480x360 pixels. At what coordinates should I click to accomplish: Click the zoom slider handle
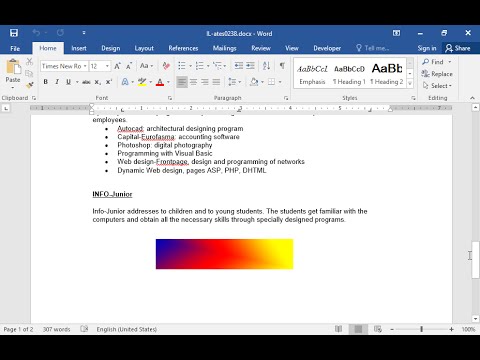coord(421,329)
